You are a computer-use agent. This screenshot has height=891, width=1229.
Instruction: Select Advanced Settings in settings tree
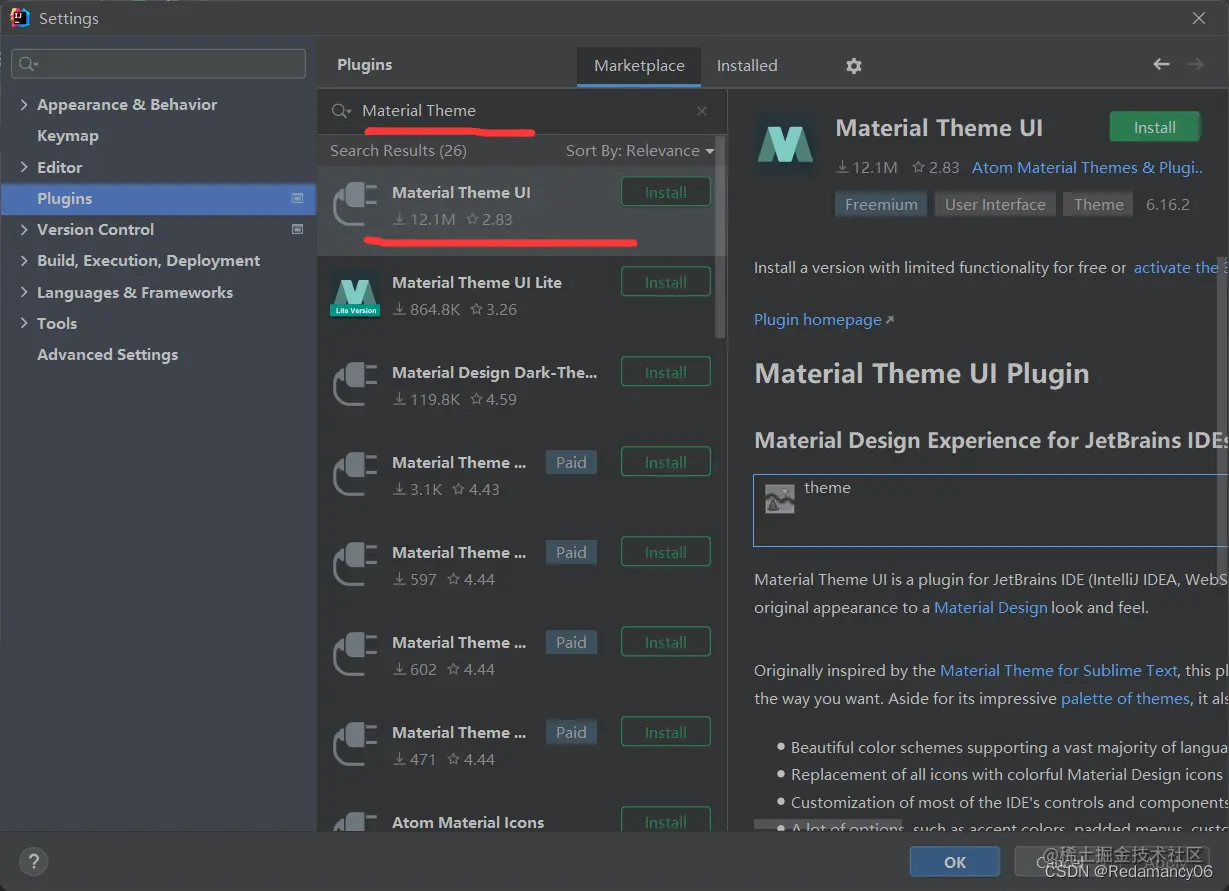107,354
